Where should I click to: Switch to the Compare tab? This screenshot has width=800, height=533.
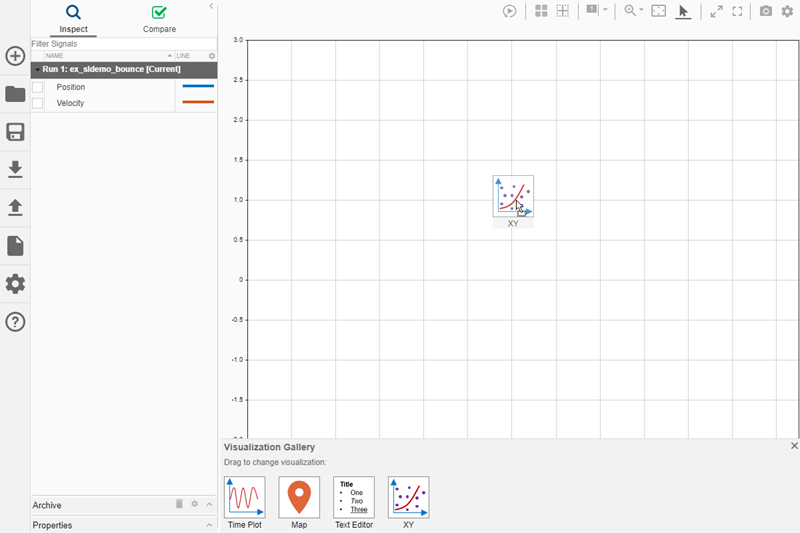(159, 19)
